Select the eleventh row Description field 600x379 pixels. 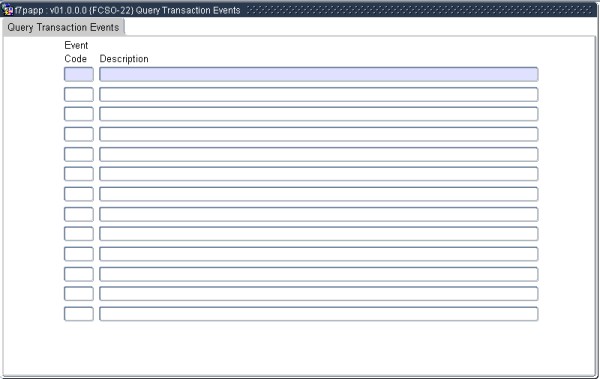point(319,274)
